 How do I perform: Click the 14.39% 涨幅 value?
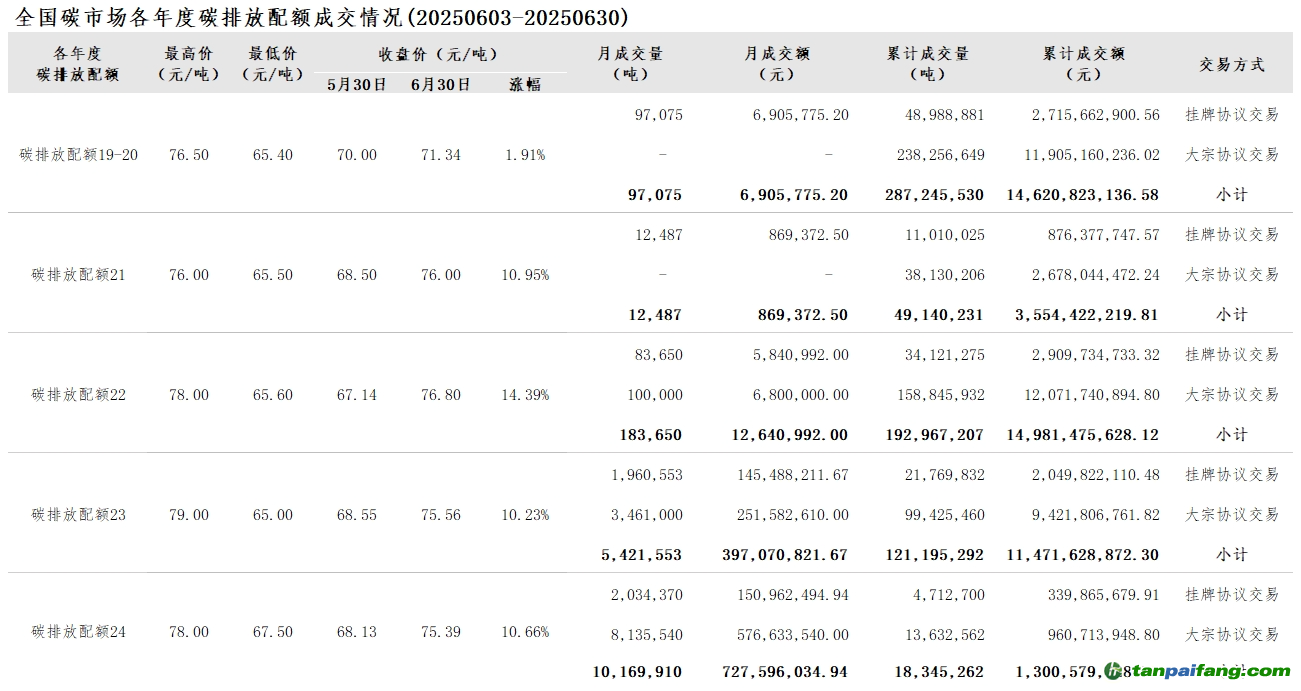tap(525, 395)
